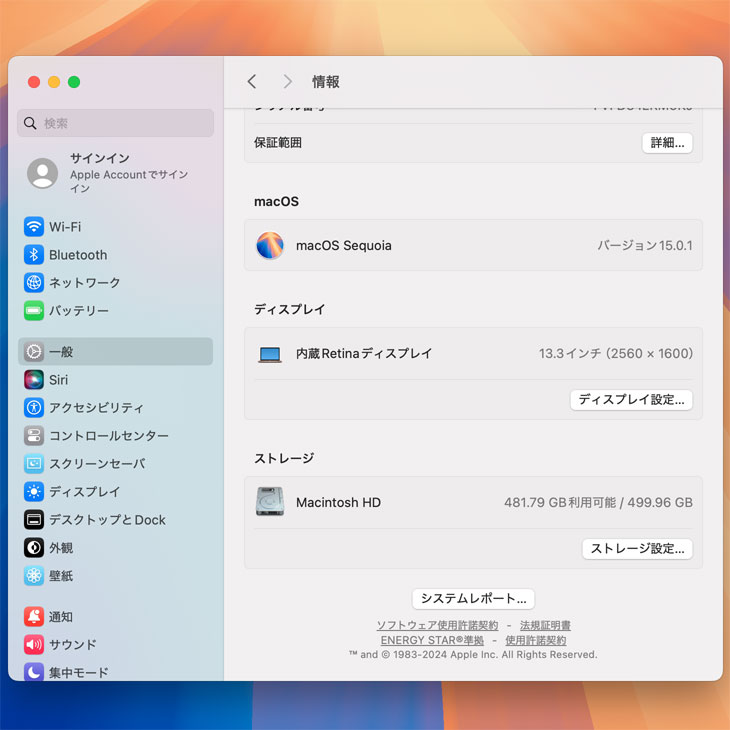
Task: Click the macOS Sequoia logo icon
Action: [270, 246]
